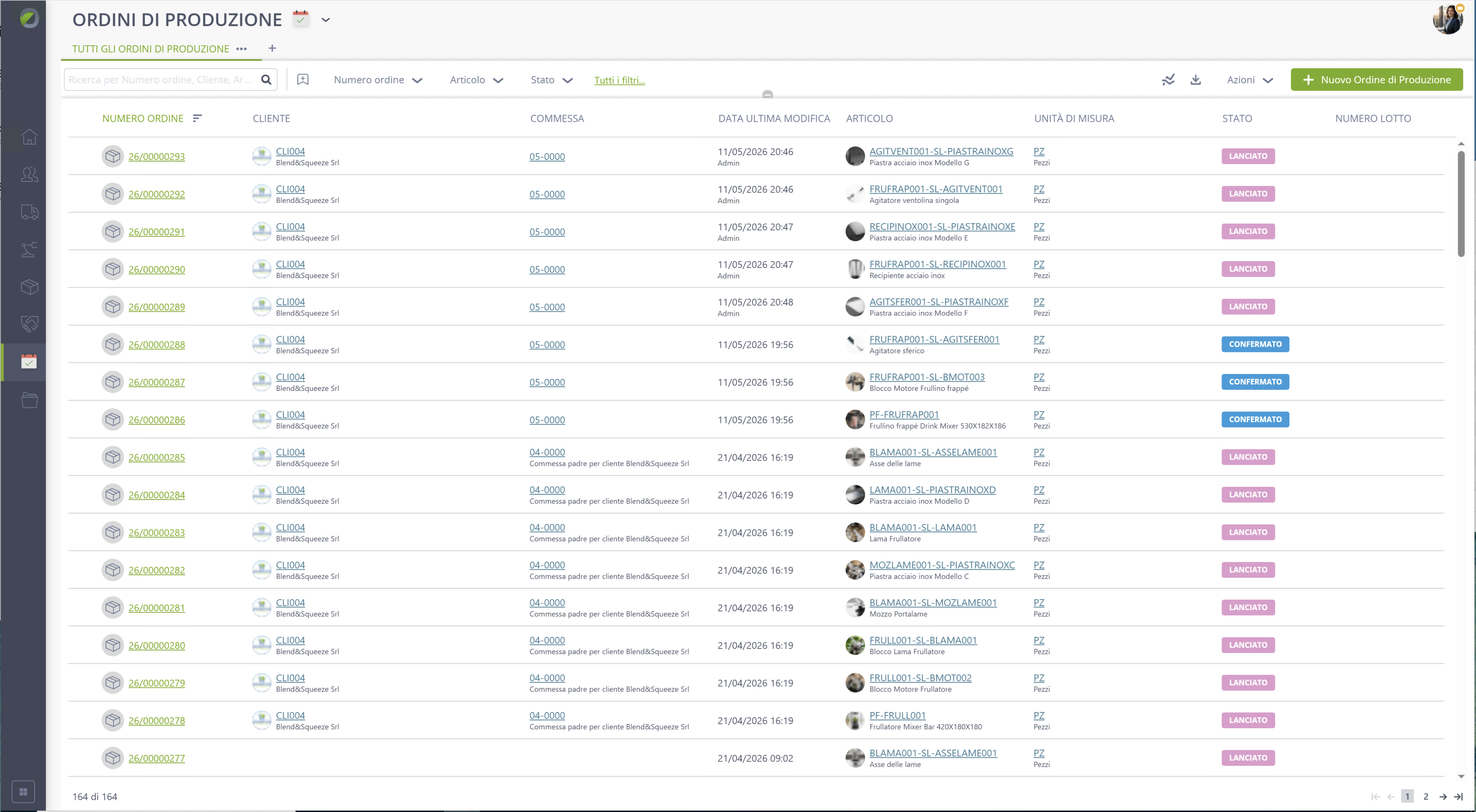Collapse the filter bar handle

point(768,94)
